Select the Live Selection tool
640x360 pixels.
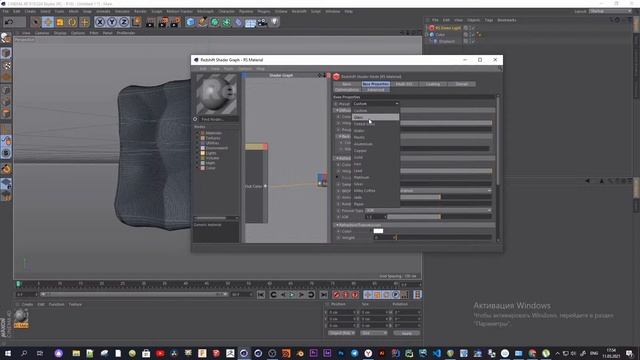[x=36, y=22]
